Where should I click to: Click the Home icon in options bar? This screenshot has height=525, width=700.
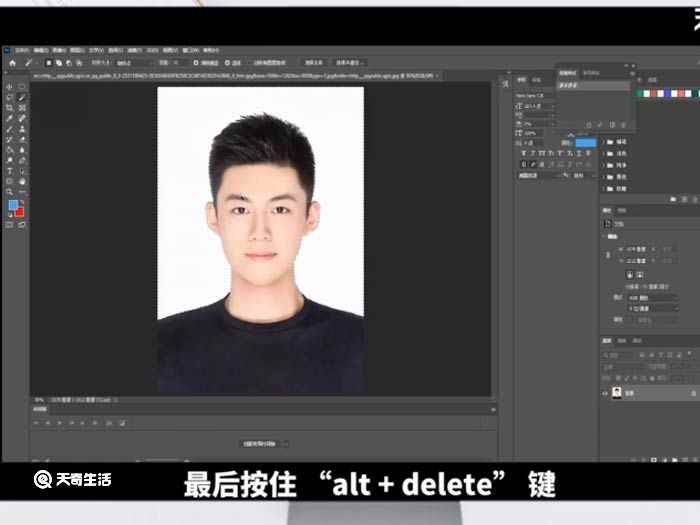coord(12,63)
